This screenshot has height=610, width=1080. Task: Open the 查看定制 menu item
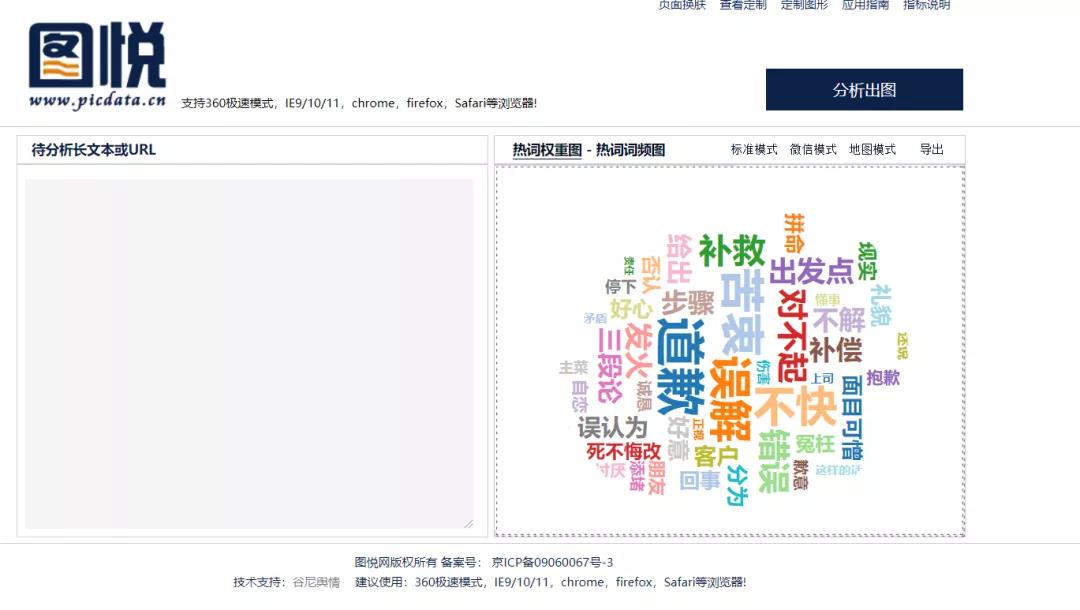pyautogui.click(x=738, y=6)
